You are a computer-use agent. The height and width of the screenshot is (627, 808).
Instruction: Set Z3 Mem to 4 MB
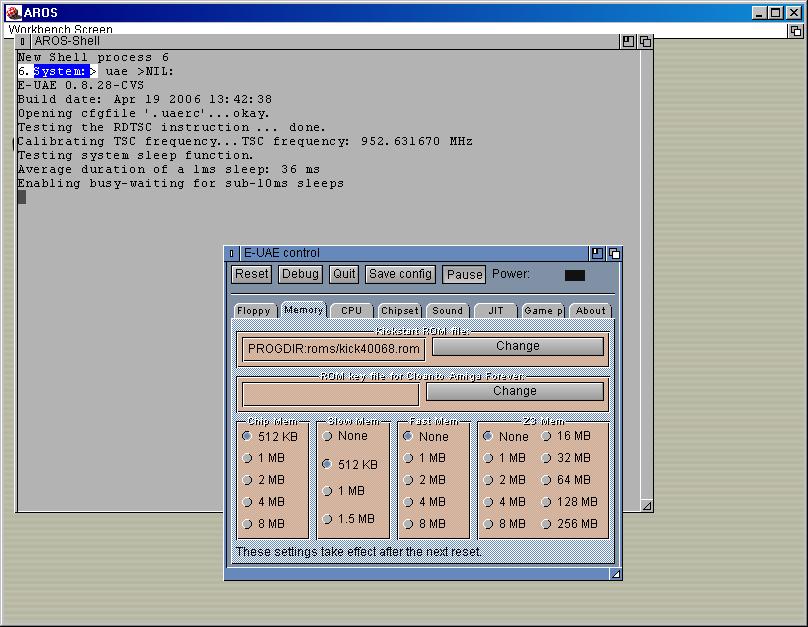(x=505, y=502)
